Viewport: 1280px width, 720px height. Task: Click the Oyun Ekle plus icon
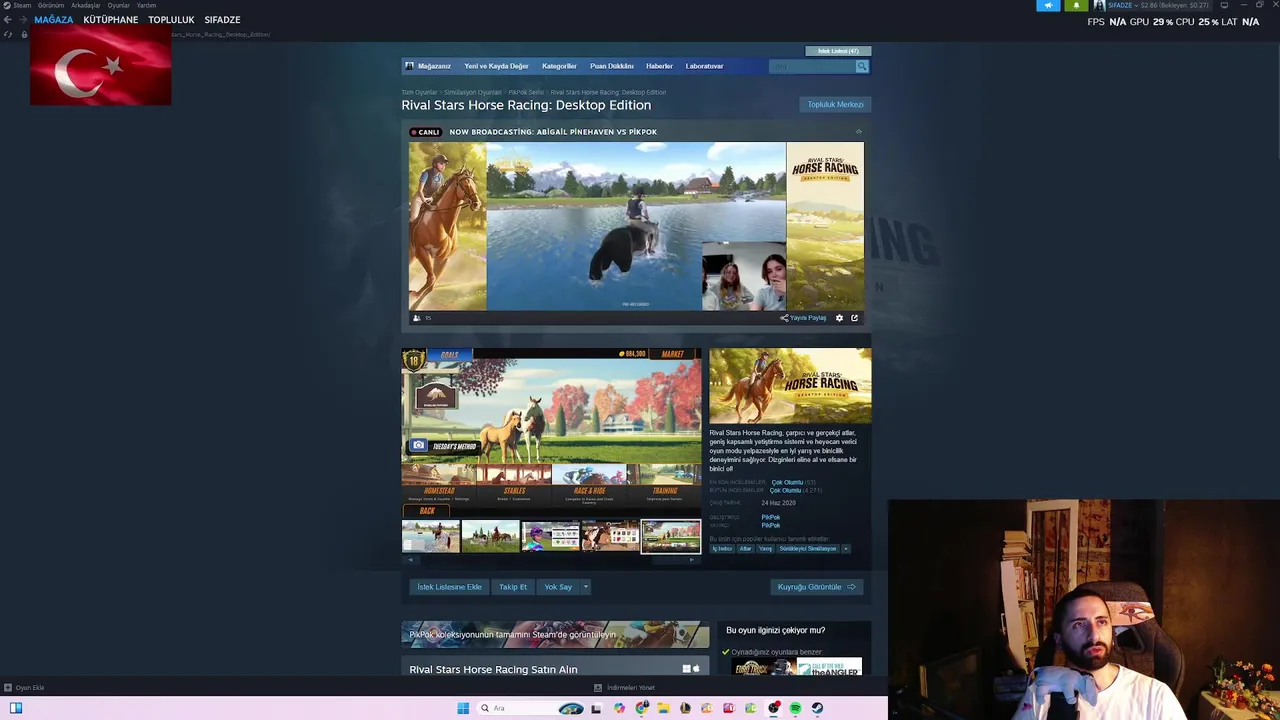pos(7,688)
